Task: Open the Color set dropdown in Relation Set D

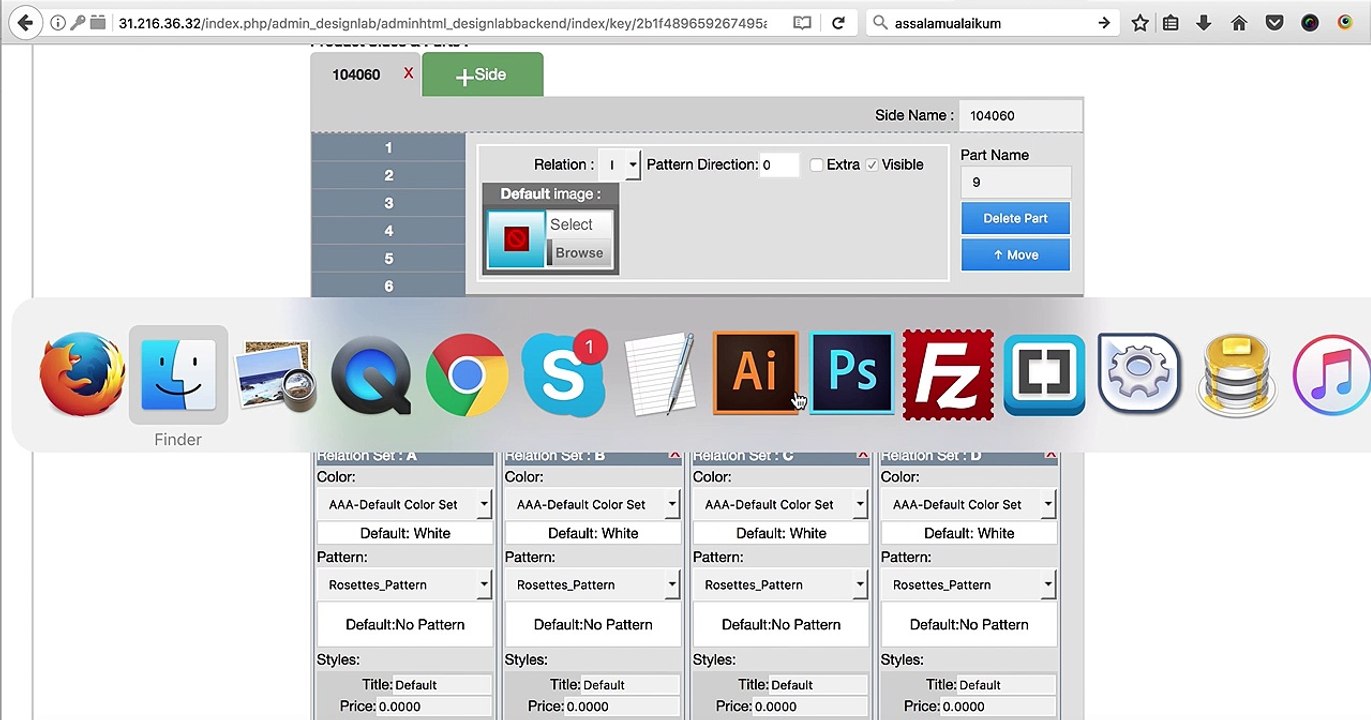Action: coord(969,505)
